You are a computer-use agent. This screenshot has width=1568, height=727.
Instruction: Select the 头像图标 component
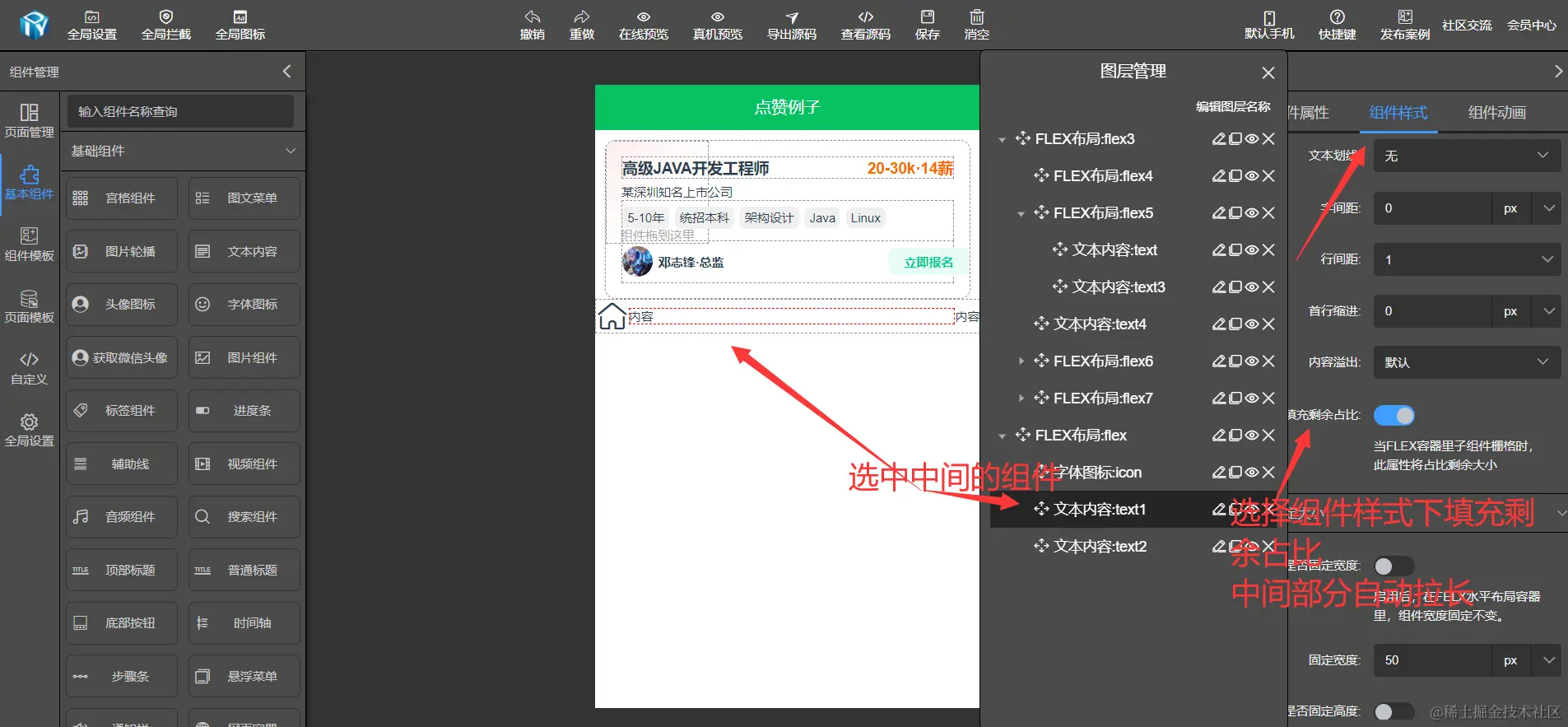tap(122, 305)
